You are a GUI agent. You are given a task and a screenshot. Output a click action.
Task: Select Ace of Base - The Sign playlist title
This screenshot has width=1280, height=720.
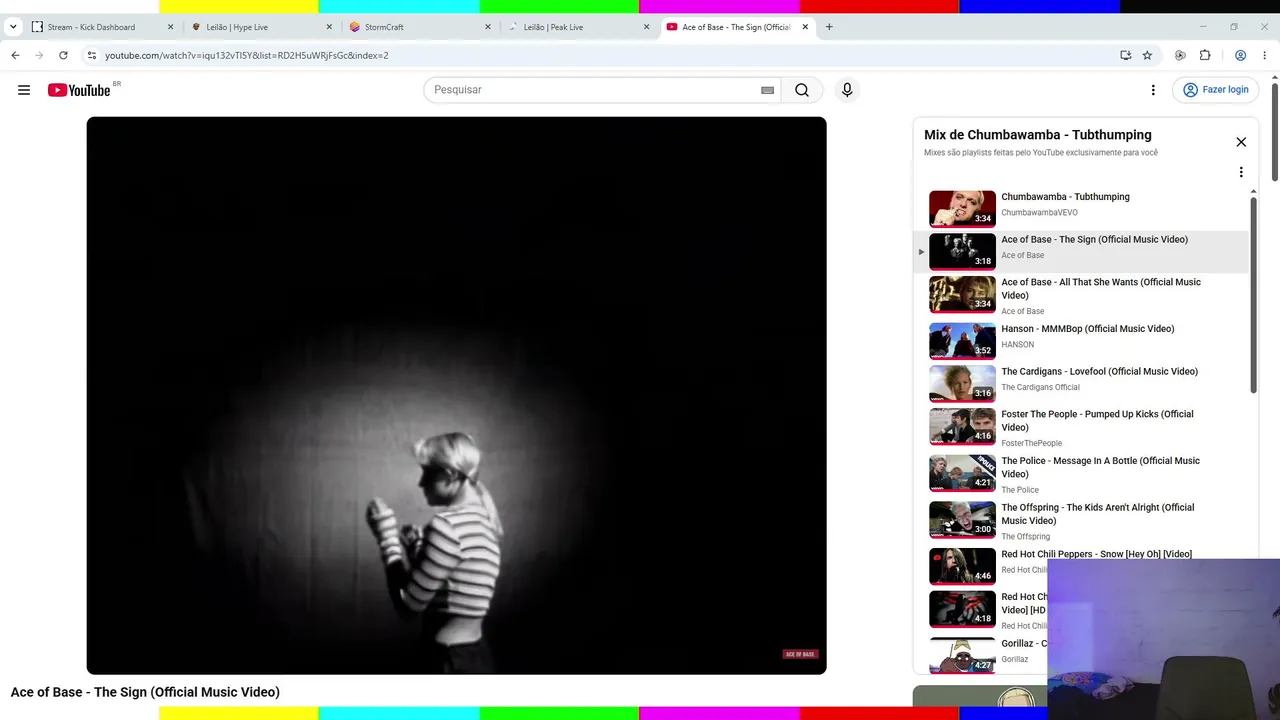tap(1095, 240)
